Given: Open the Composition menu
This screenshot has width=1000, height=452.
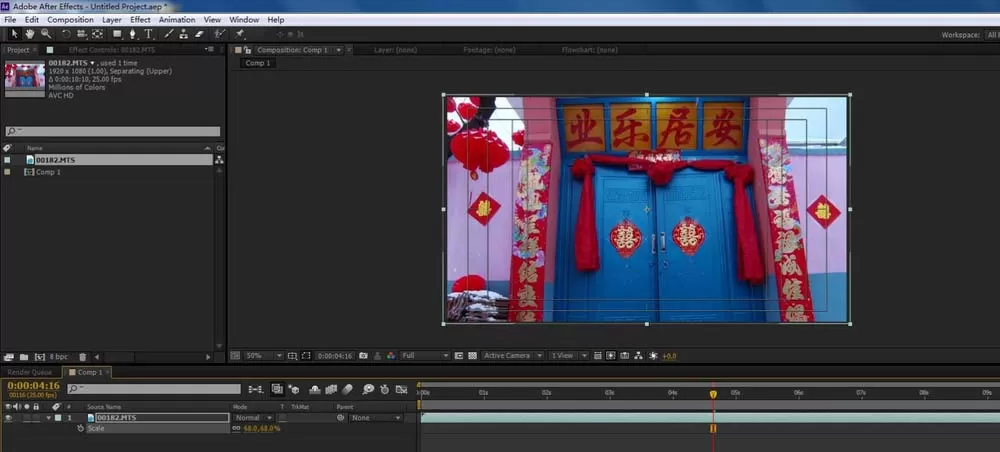Looking at the screenshot, I should pos(70,20).
